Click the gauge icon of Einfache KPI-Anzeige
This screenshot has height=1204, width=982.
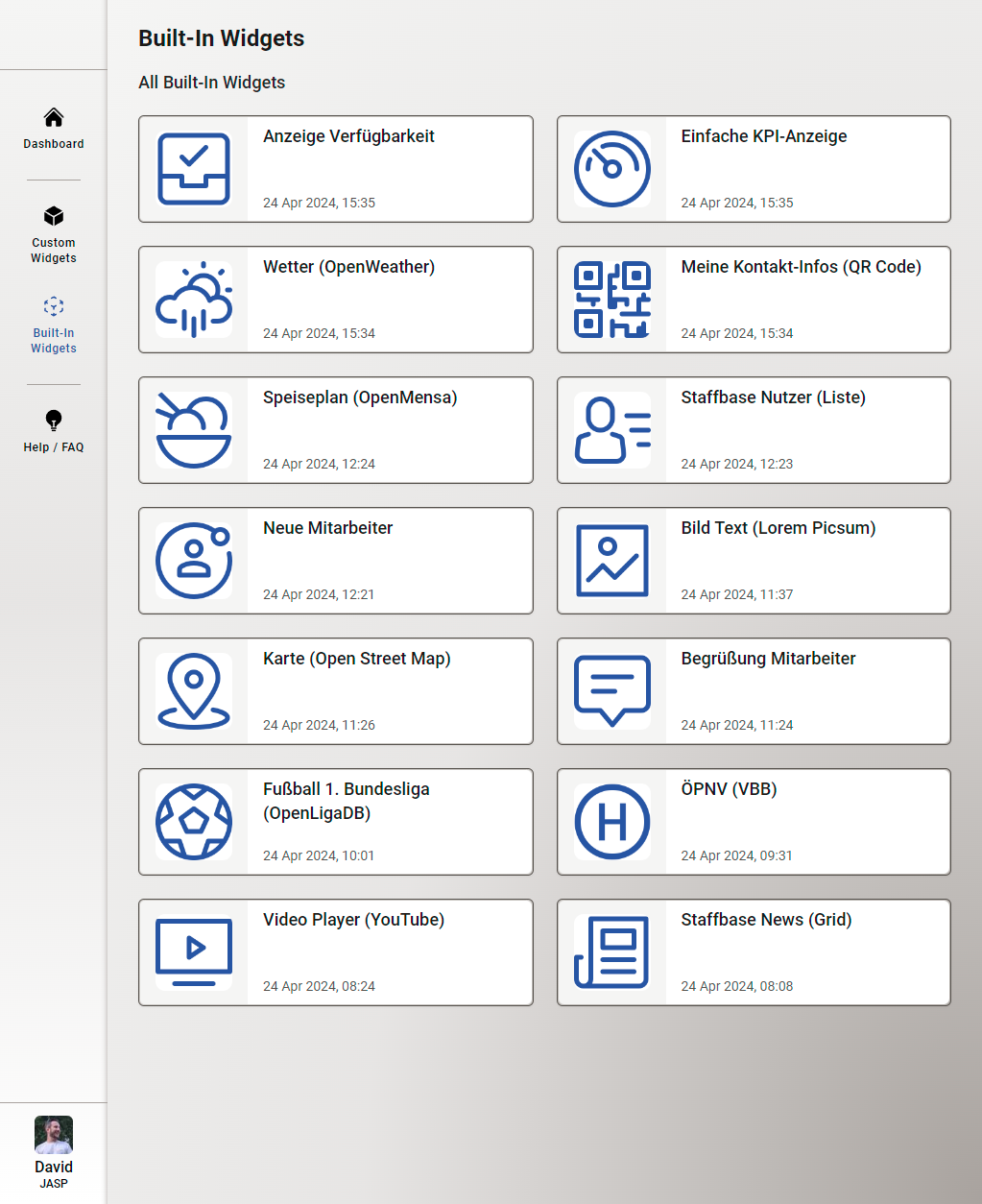tap(611, 168)
